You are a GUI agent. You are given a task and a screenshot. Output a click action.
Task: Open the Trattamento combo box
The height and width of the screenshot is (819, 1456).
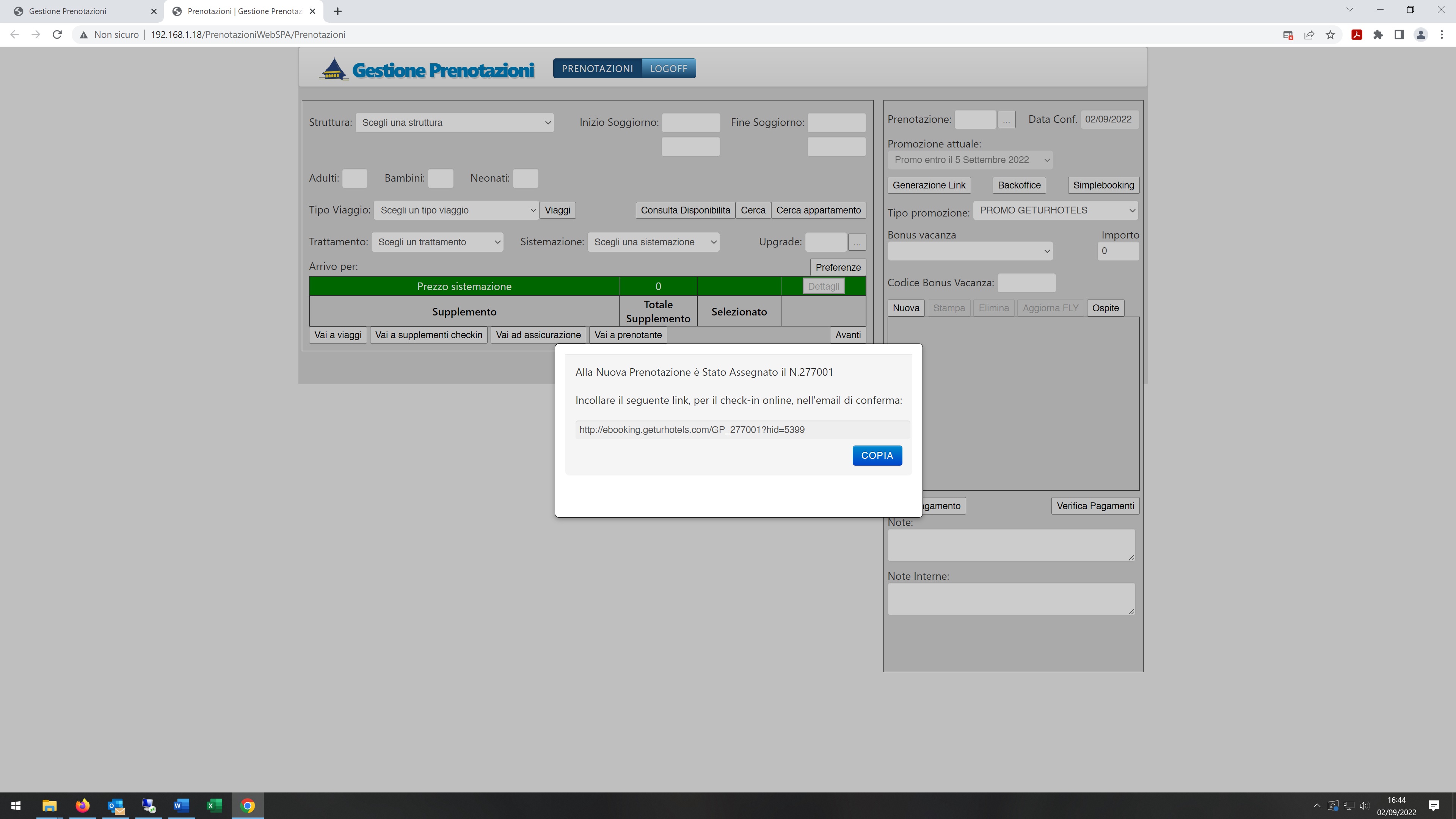[x=438, y=242]
